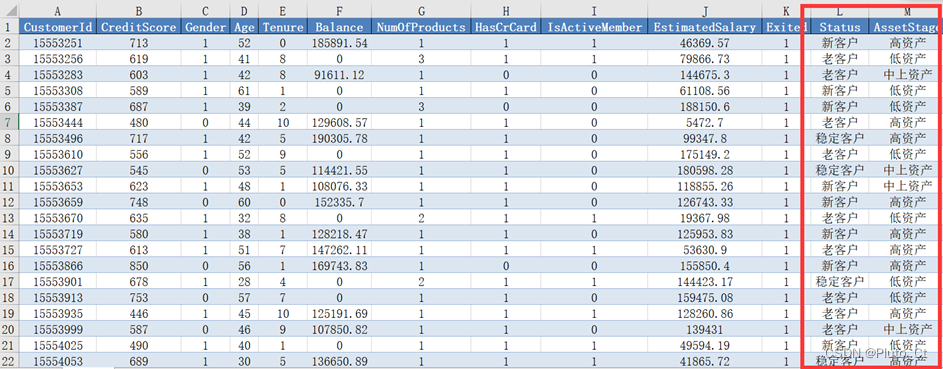Image resolution: width=943 pixels, height=369 pixels.
Task: Click salary value 5472.7
Action: pyautogui.click(x=705, y=123)
